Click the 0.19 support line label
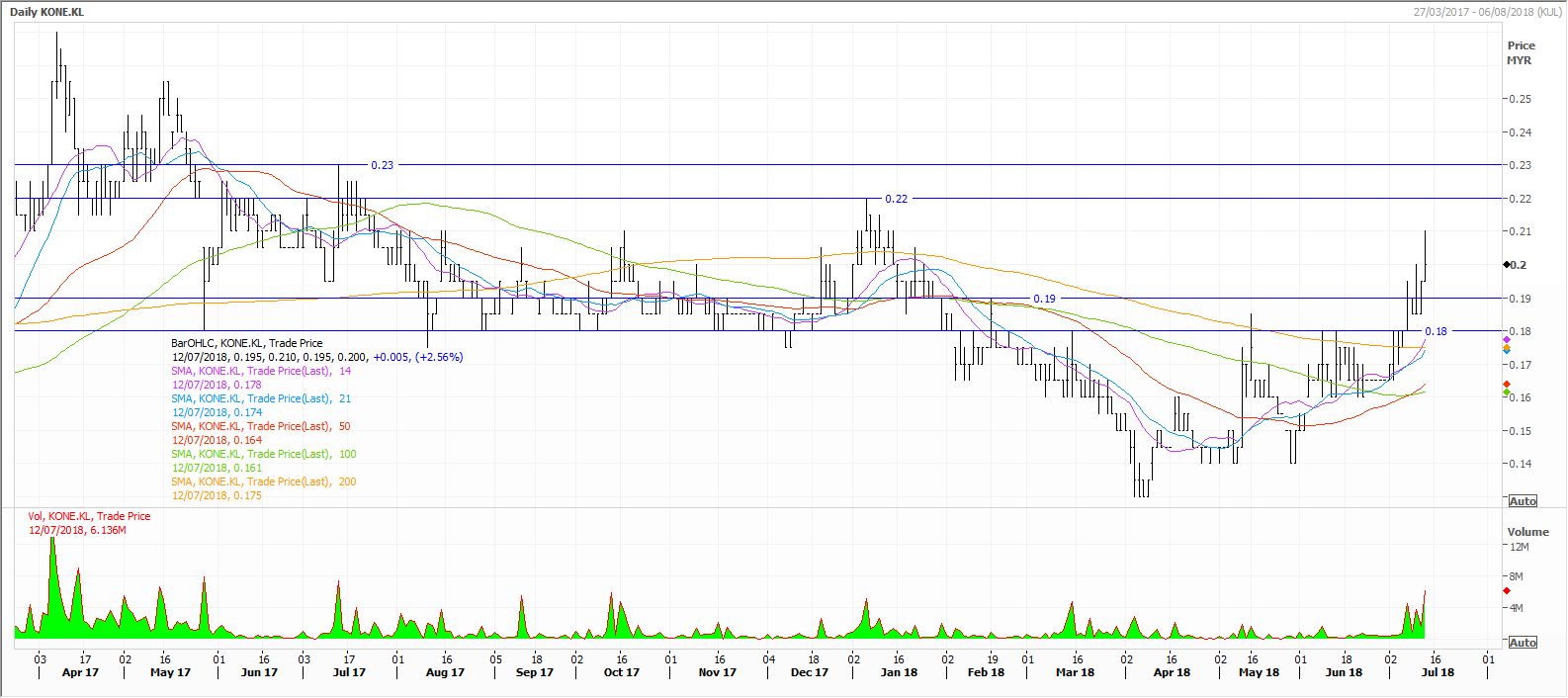The height and width of the screenshot is (698, 1568). pos(1044,299)
